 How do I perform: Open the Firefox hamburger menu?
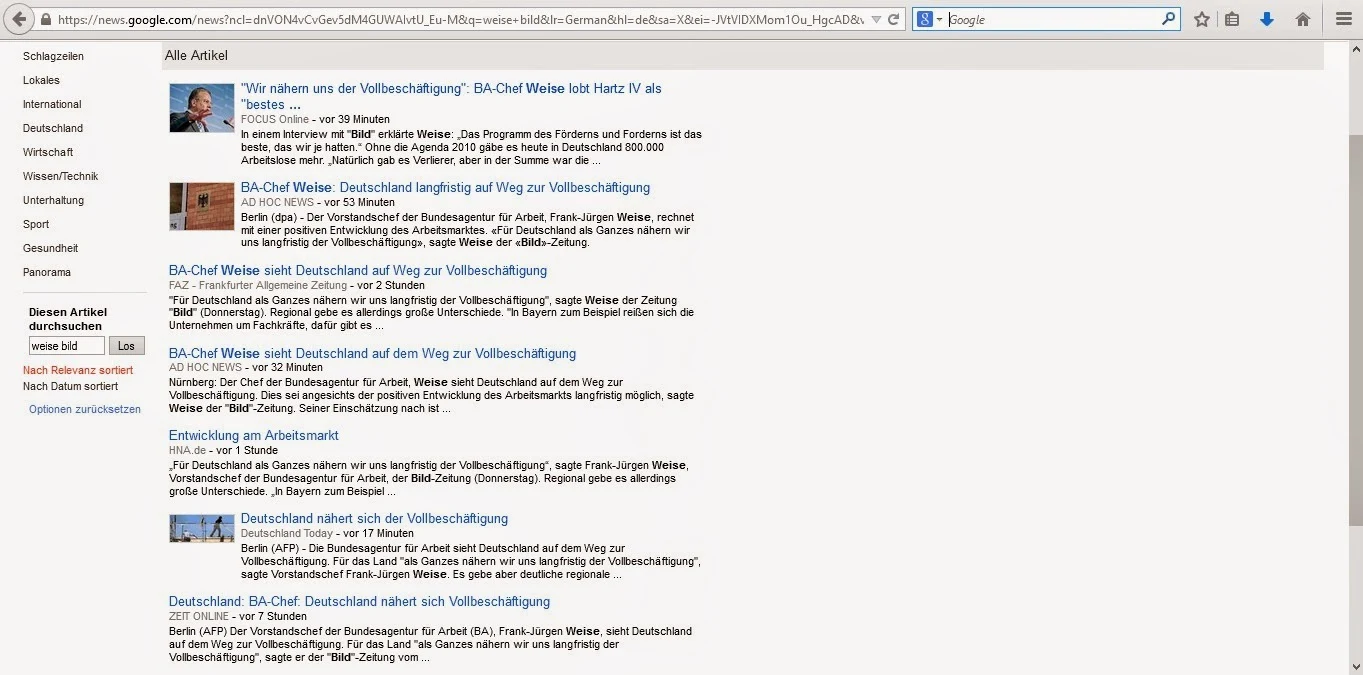tap(1343, 19)
